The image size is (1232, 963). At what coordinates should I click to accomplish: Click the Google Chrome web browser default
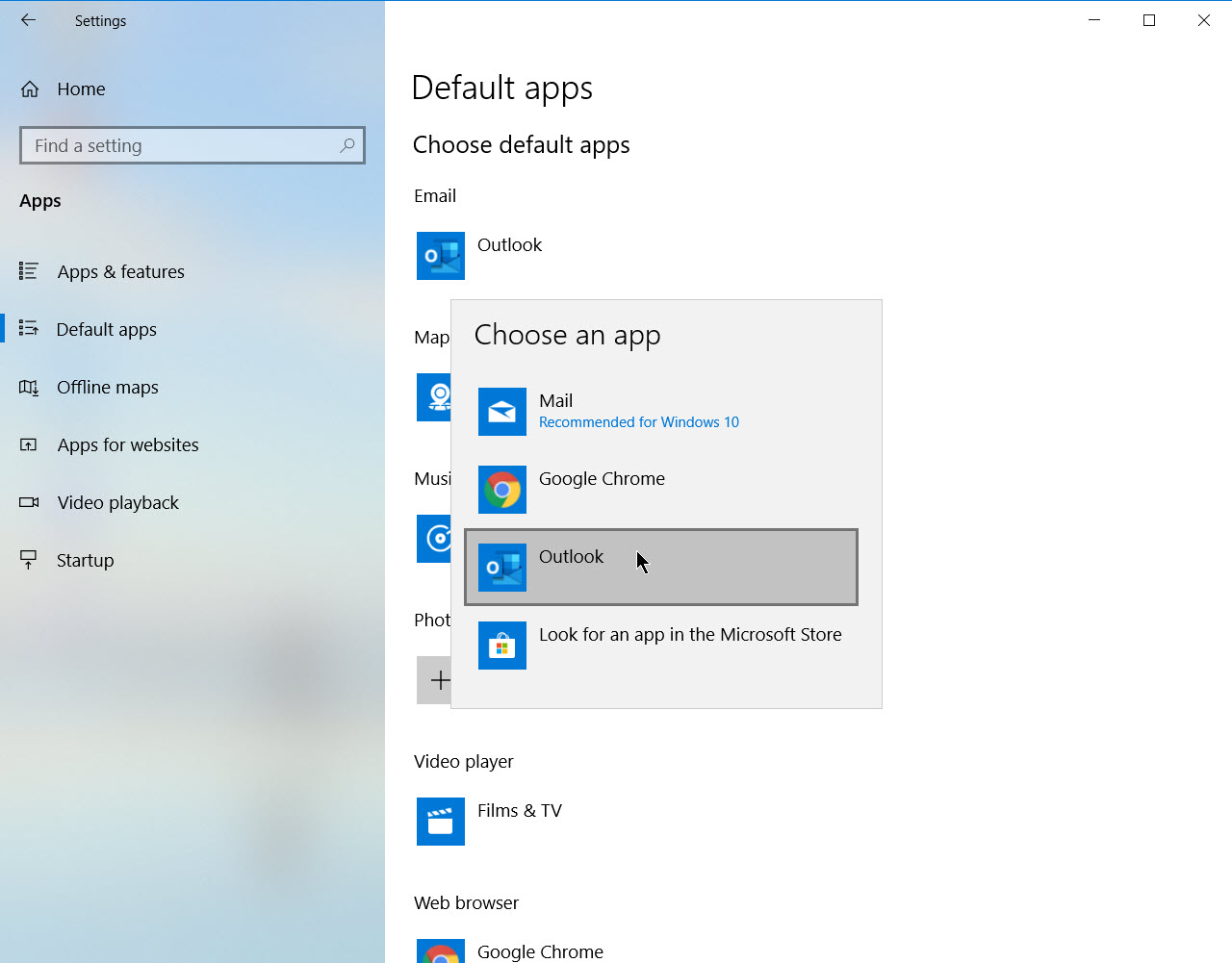pos(539,951)
